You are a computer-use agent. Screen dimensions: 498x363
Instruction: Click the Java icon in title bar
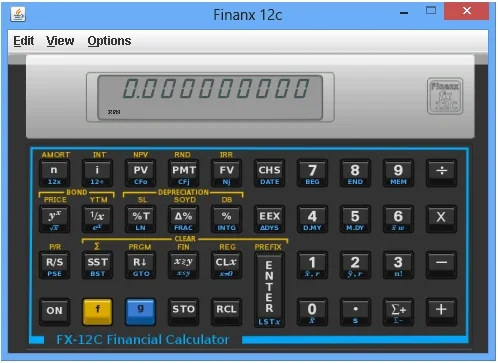pos(18,14)
